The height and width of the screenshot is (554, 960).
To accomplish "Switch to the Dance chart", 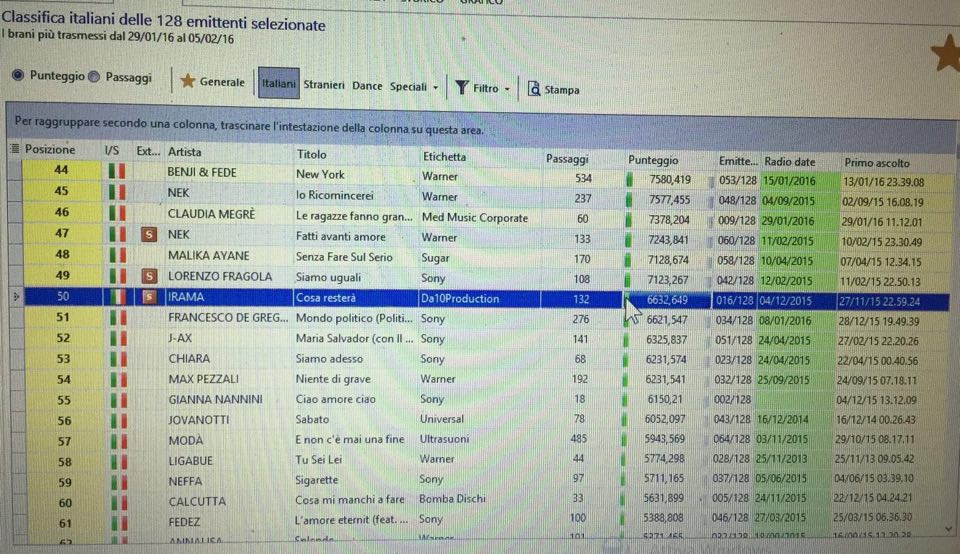I will tap(367, 86).
